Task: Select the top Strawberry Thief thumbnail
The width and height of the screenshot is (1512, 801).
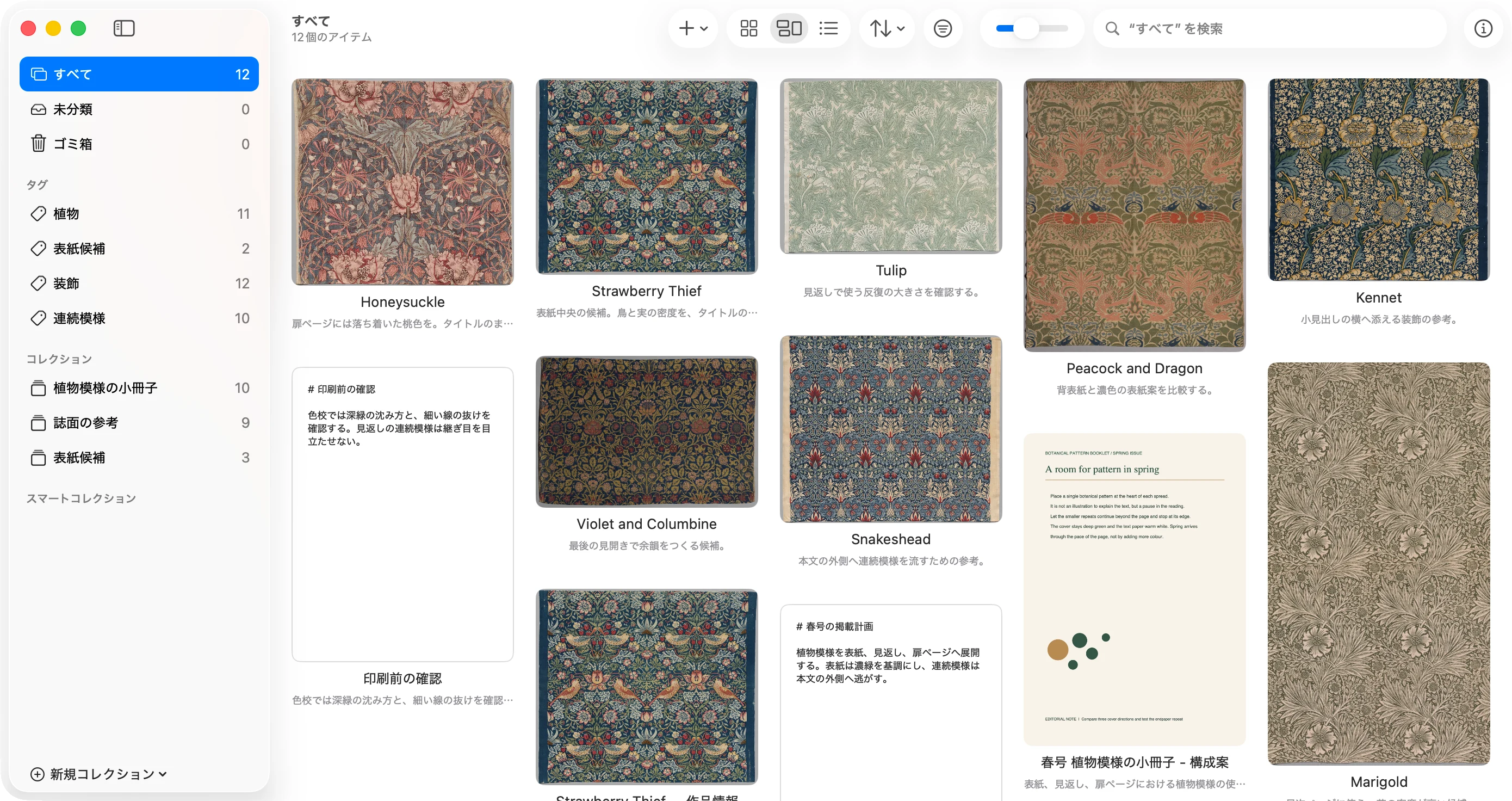Action: coord(646,176)
